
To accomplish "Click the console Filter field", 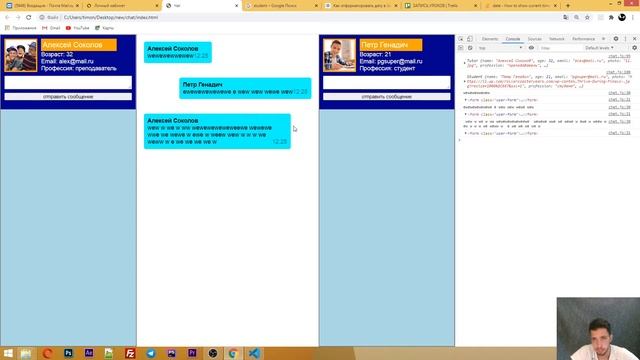I will coord(559,48).
